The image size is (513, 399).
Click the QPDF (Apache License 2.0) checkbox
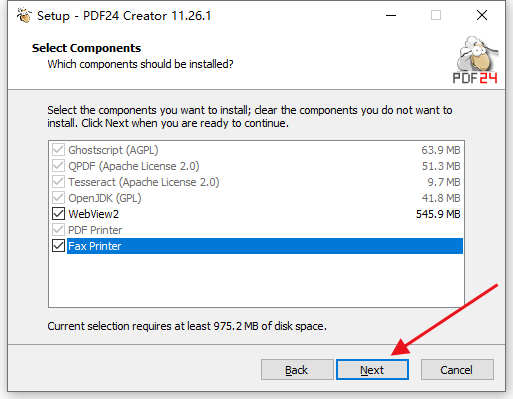coord(58,166)
